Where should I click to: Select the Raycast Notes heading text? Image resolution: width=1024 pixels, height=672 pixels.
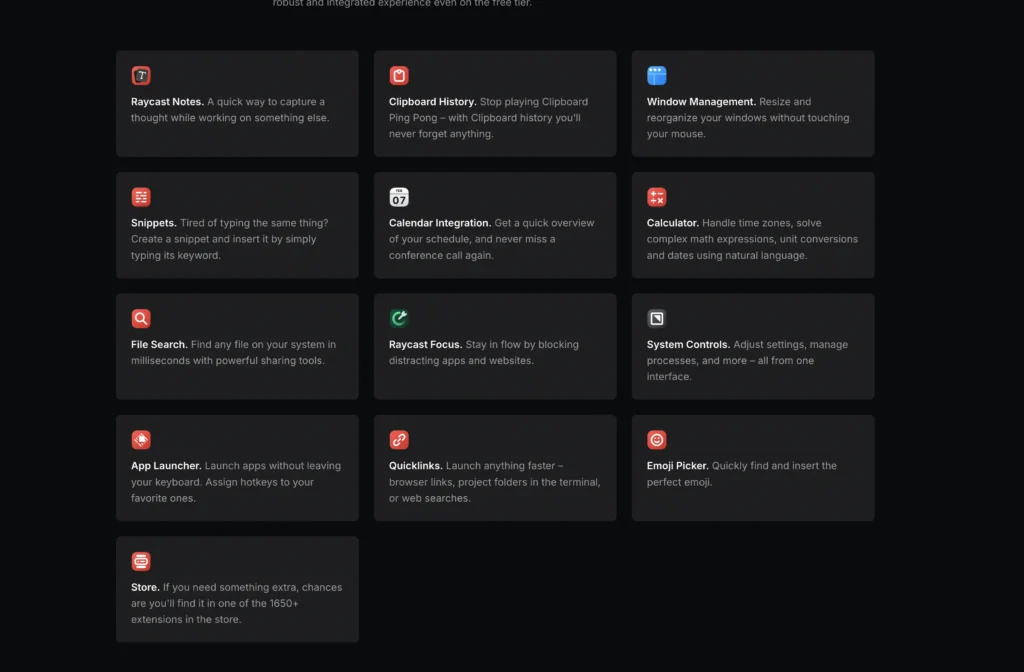click(167, 102)
